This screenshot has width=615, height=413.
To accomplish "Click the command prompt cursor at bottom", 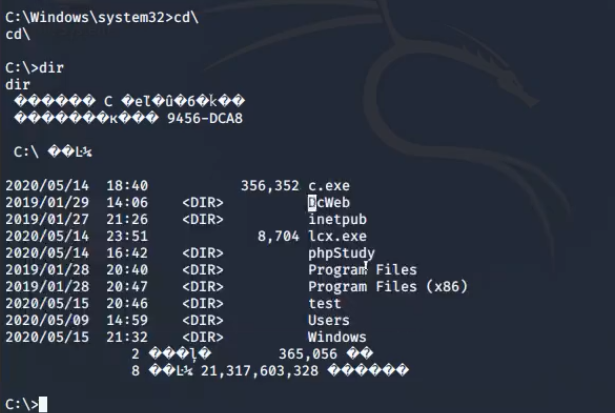I will coord(43,405).
